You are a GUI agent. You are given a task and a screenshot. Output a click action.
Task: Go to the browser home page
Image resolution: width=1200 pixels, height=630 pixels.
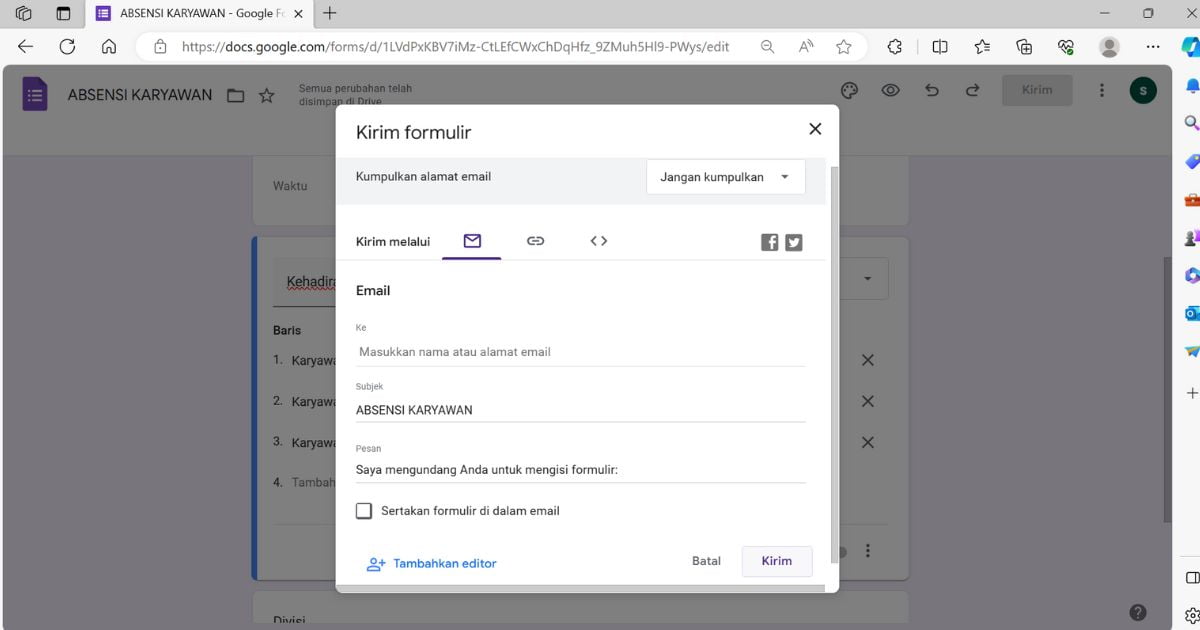coord(109,46)
